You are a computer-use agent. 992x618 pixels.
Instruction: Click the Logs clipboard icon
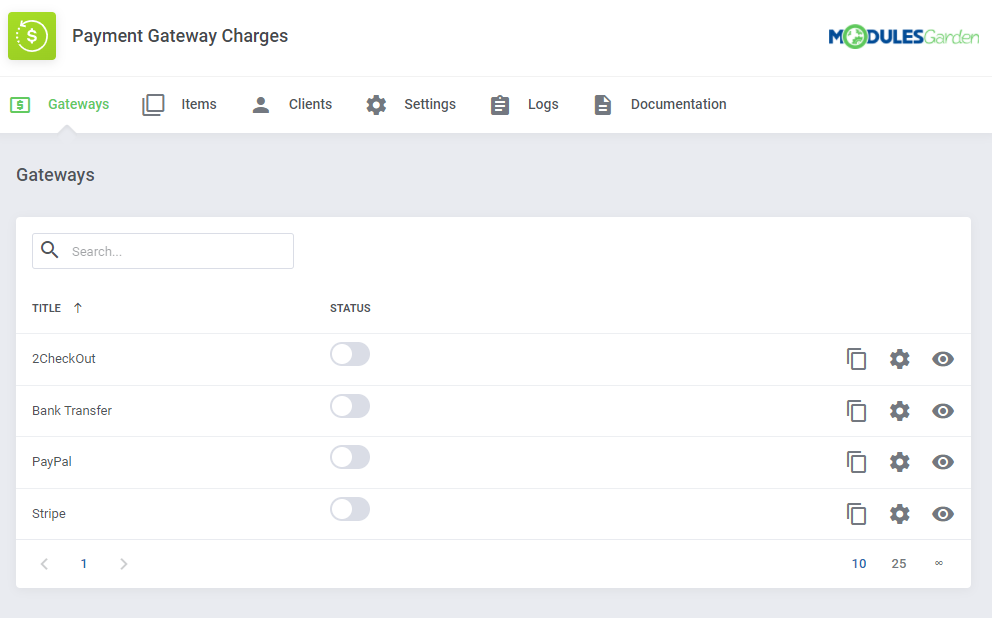click(x=500, y=104)
